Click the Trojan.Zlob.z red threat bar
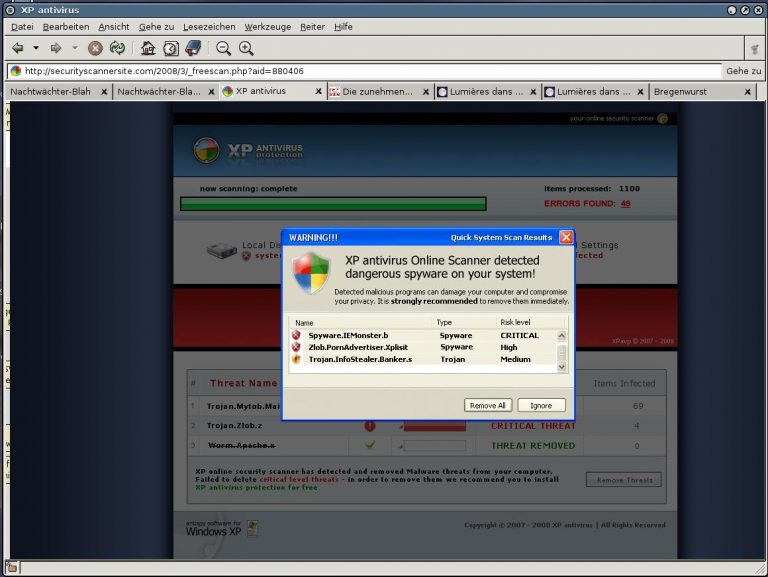 (434, 427)
